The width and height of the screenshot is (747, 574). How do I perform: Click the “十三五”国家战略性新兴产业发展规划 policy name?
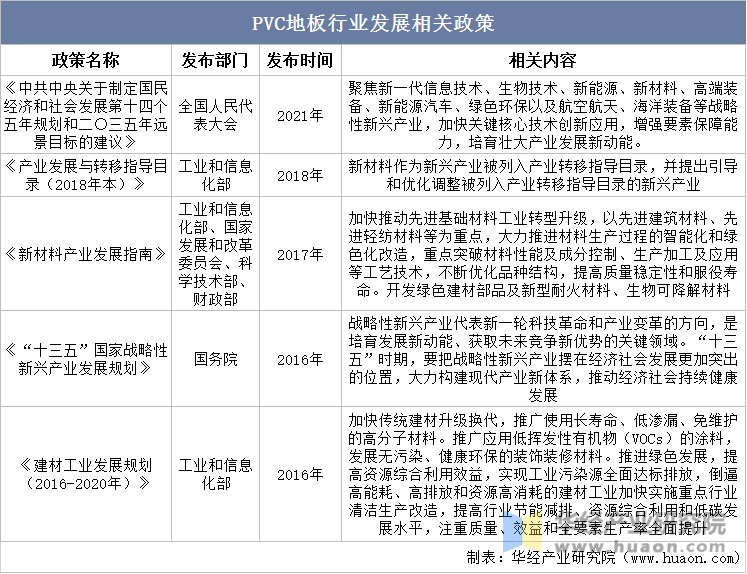(x=85, y=358)
